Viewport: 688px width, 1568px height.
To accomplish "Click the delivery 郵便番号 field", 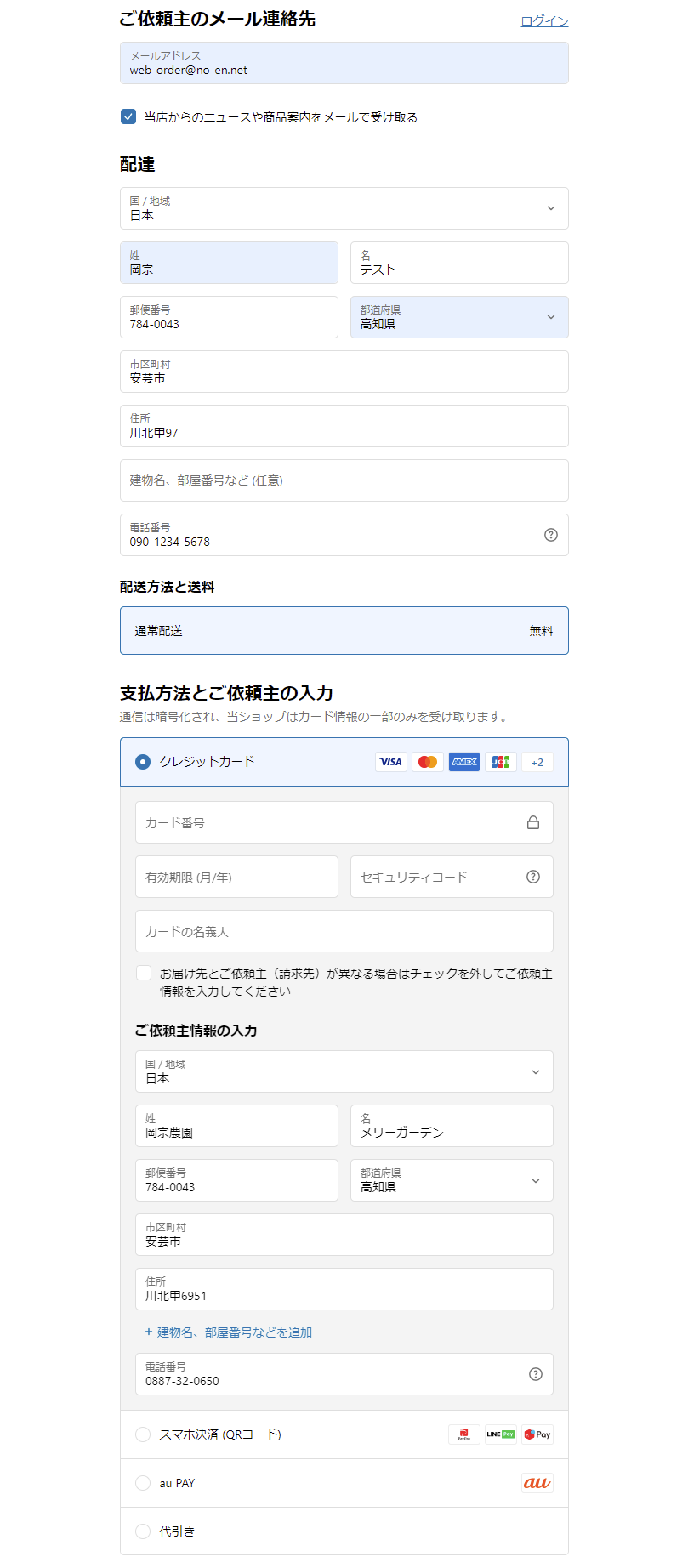I will click(x=229, y=317).
